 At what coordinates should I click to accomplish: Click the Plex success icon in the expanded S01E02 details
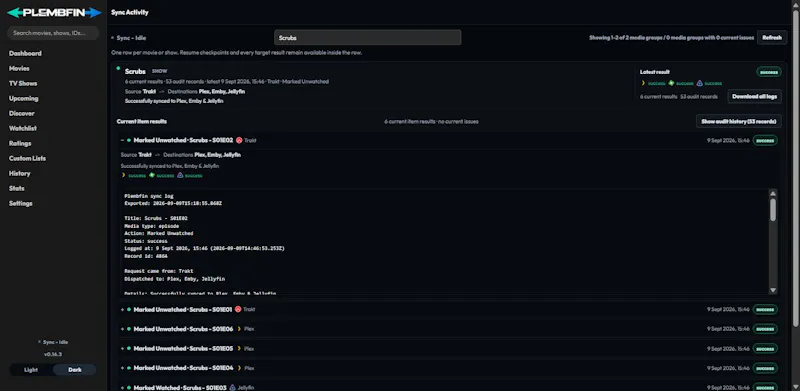click(x=123, y=175)
